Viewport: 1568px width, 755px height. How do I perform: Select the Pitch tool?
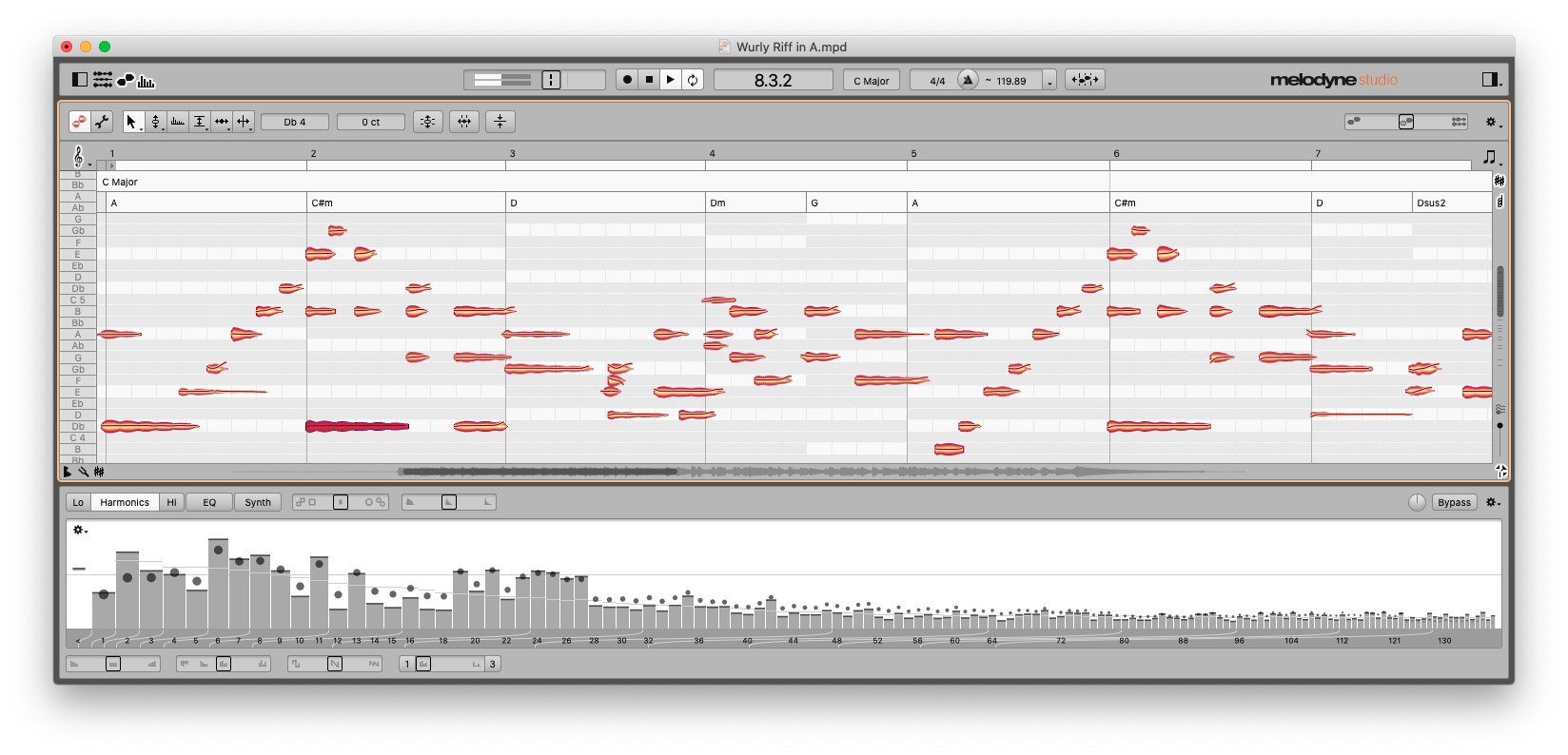coord(155,122)
